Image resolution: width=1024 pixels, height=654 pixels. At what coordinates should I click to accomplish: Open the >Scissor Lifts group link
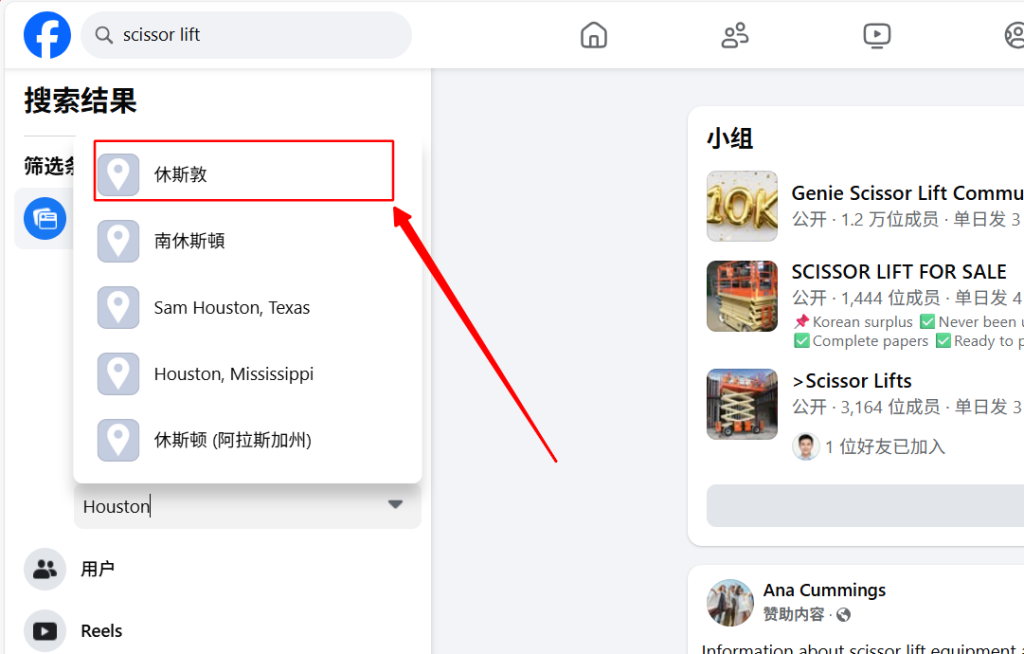(851, 381)
